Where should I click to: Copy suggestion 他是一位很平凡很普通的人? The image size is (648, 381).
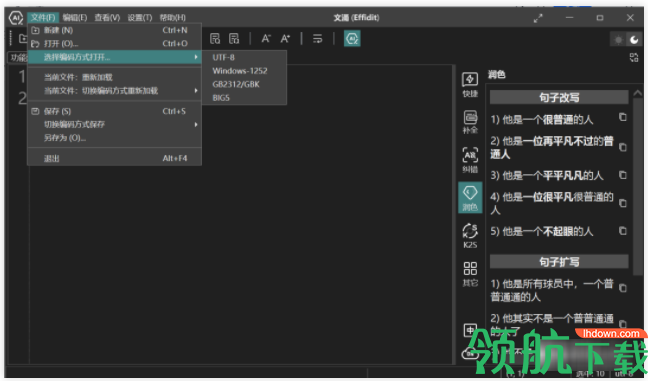[623, 203]
